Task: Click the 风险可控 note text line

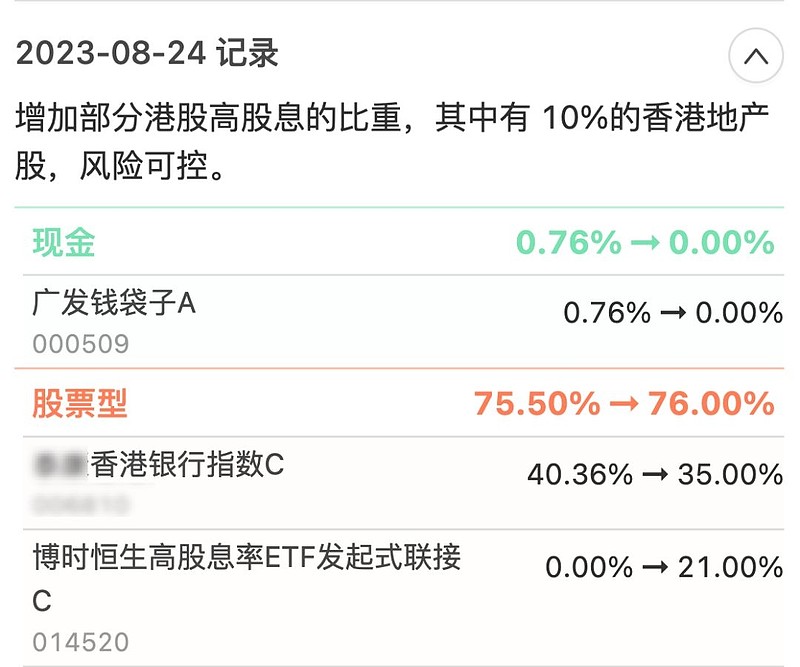Action: pyautogui.click(x=120, y=166)
